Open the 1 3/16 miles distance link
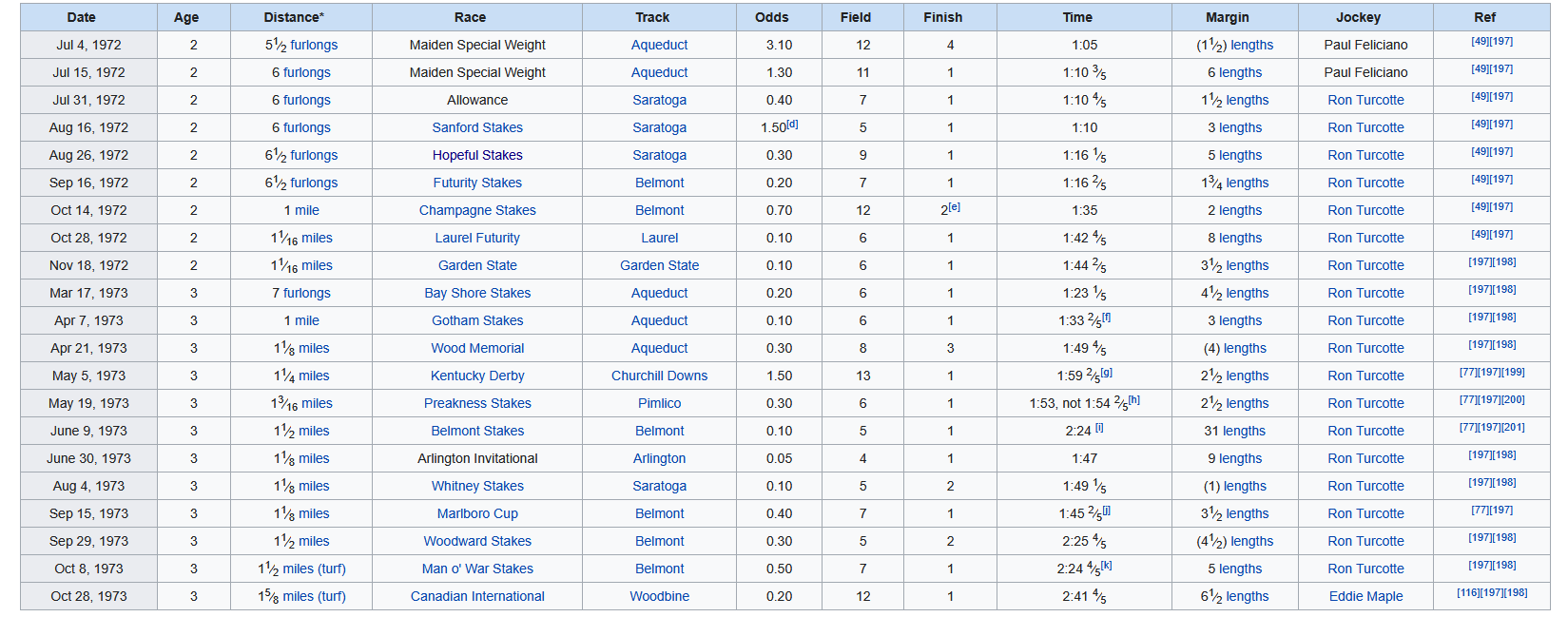The width and height of the screenshot is (1568, 617). pyautogui.click(x=317, y=403)
